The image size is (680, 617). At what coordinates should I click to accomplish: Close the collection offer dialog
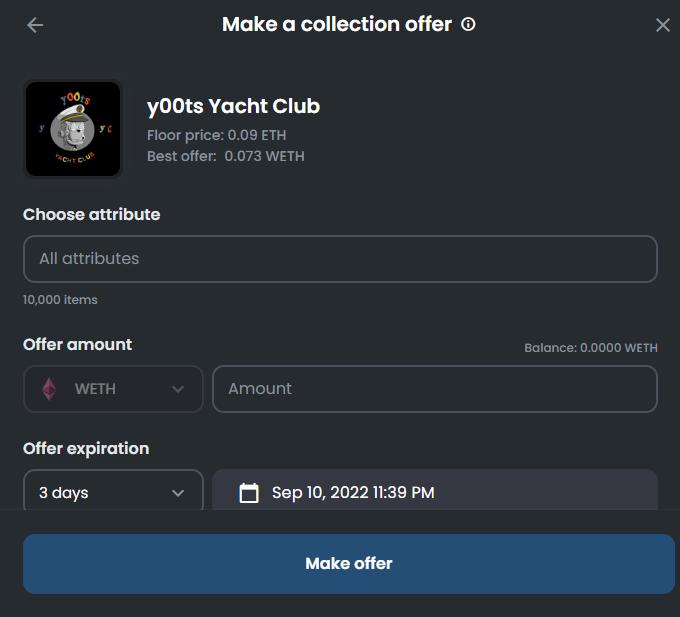pyautogui.click(x=663, y=25)
